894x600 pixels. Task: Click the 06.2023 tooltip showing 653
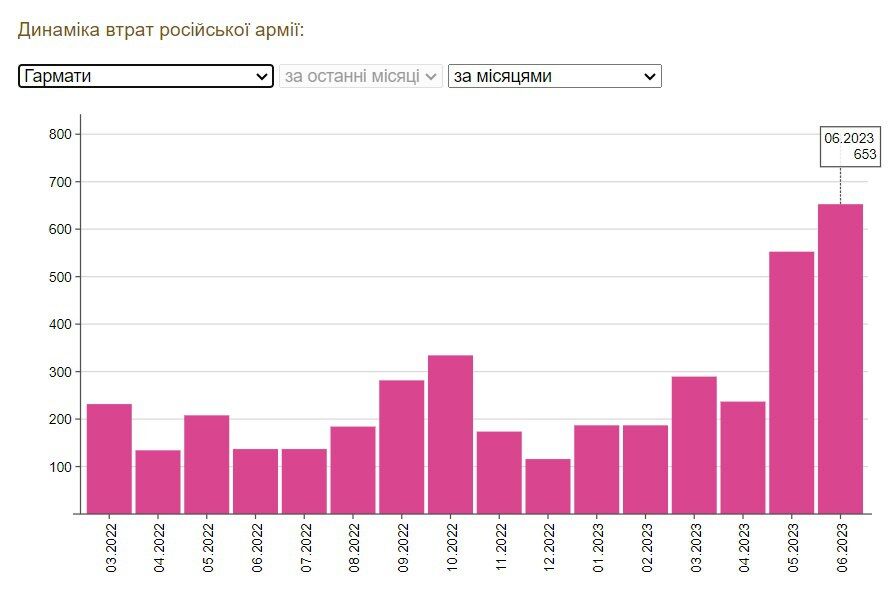850,147
